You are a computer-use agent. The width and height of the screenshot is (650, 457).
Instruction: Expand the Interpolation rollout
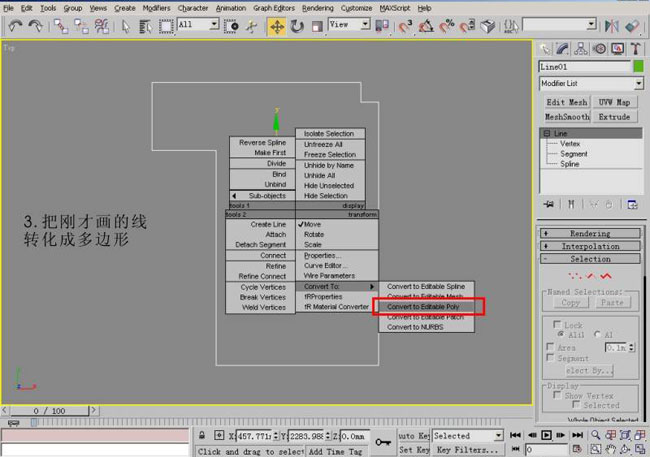point(590,246)
